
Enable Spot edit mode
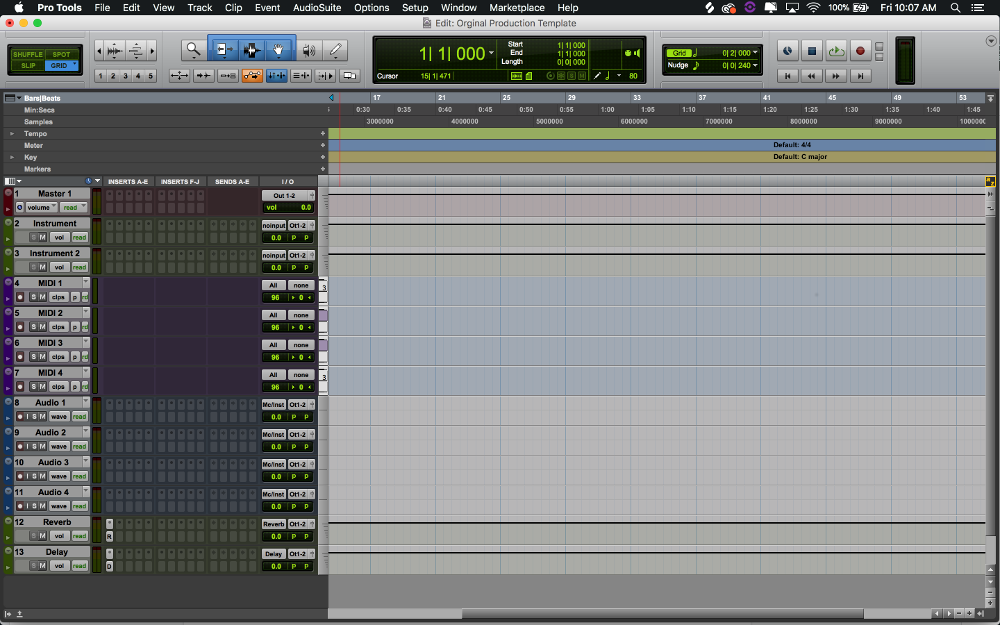click(x=62, y=54)
